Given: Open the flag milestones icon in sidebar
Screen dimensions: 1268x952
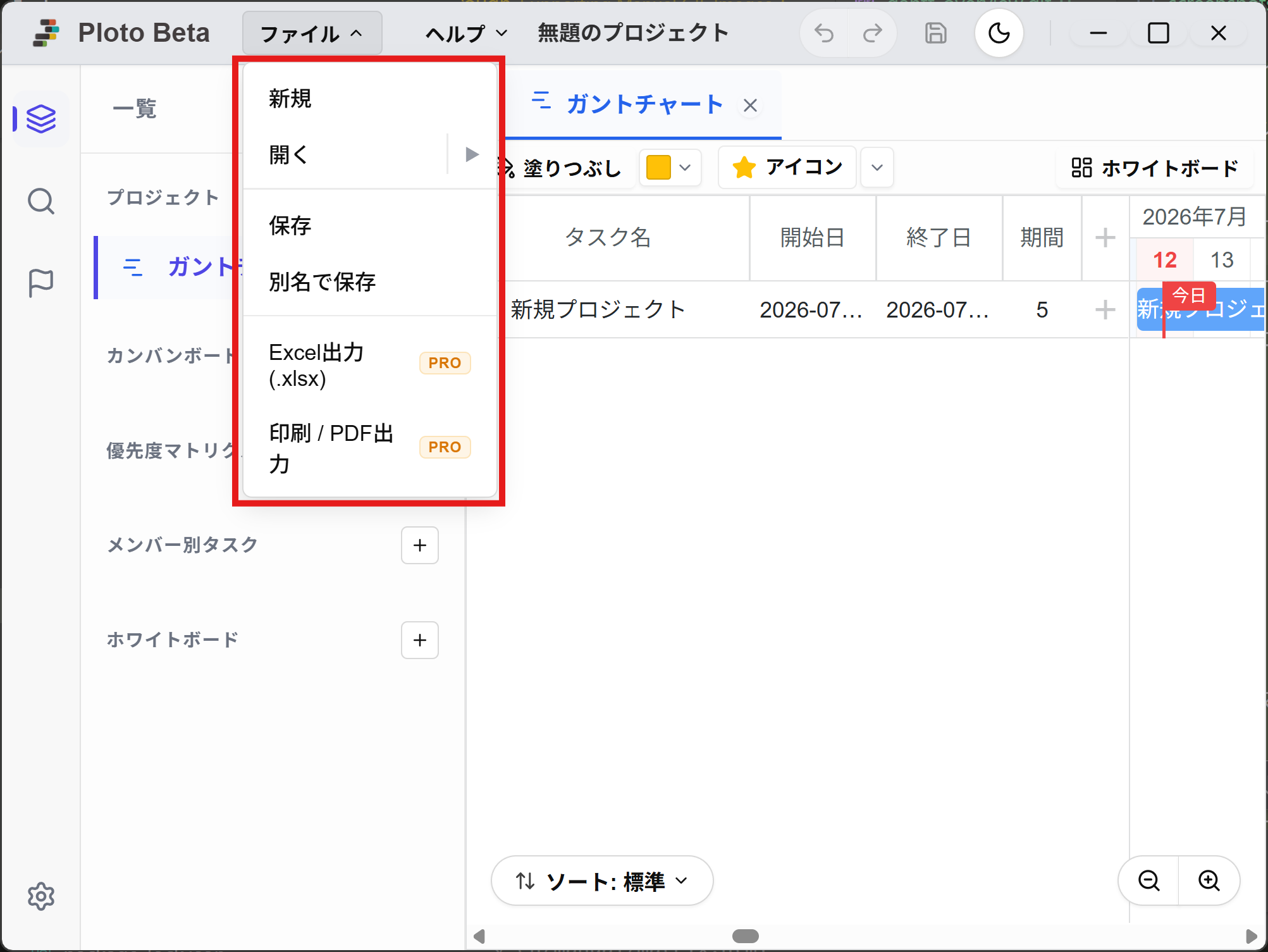Looking at the screenshot, I should pyautogui.click(x=41, y=283).
